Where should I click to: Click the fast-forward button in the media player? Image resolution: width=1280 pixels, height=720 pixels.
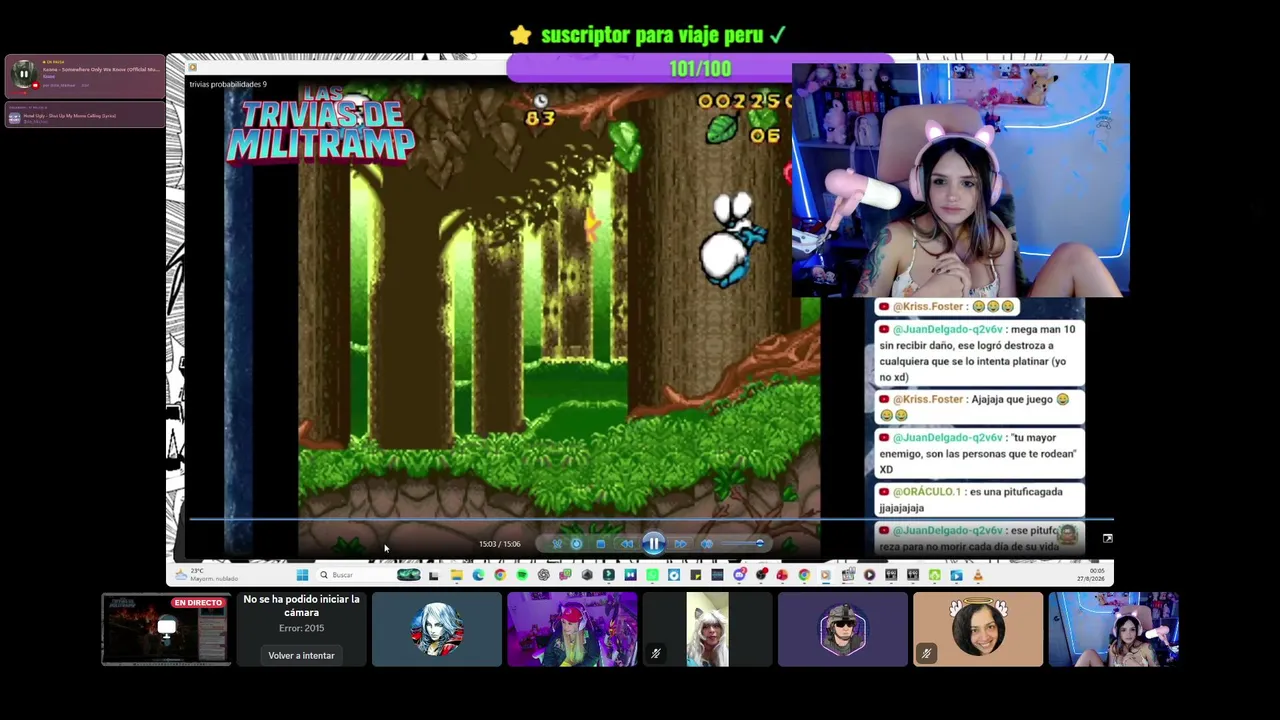click(680, 544)
